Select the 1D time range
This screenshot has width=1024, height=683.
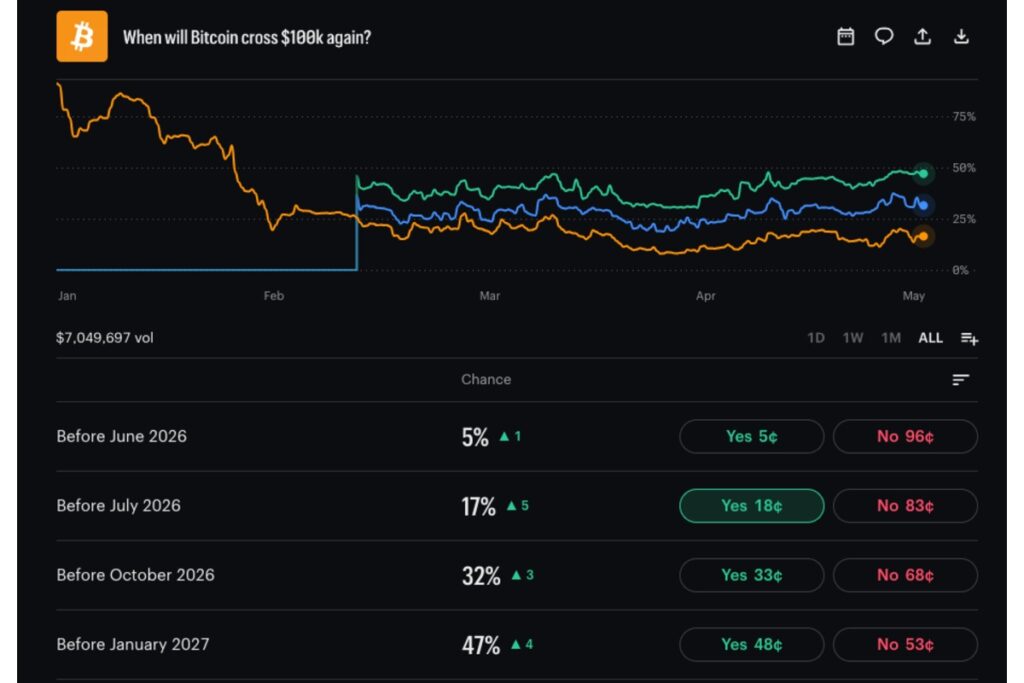[816, 338]
